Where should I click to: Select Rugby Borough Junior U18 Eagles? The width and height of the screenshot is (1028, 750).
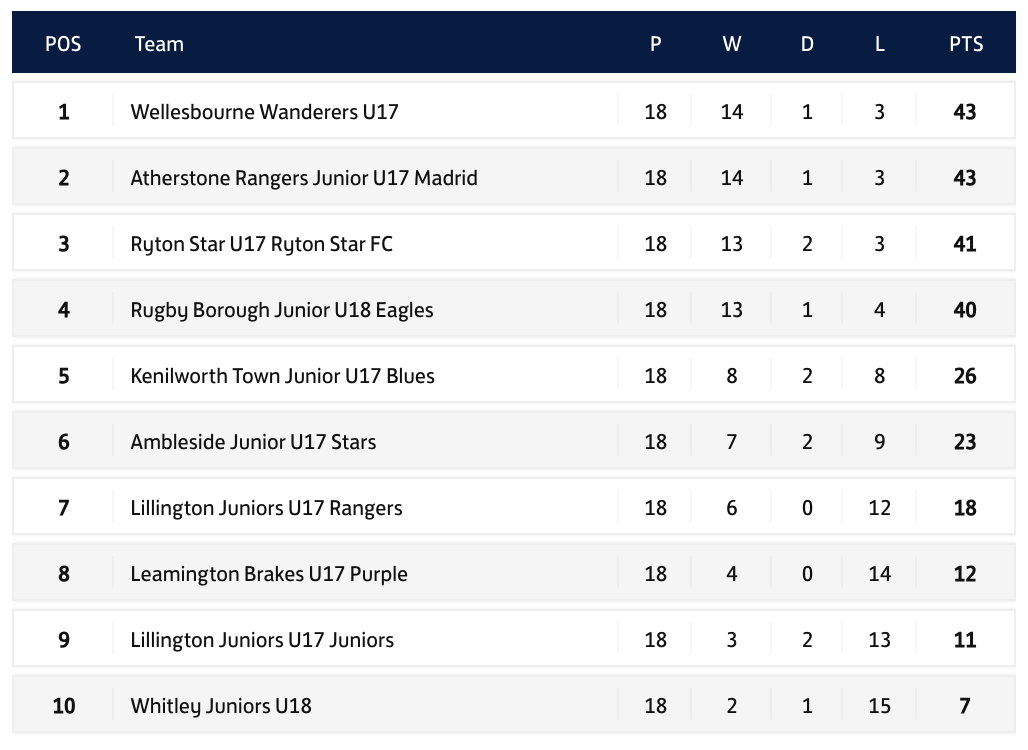pos(282,309)
